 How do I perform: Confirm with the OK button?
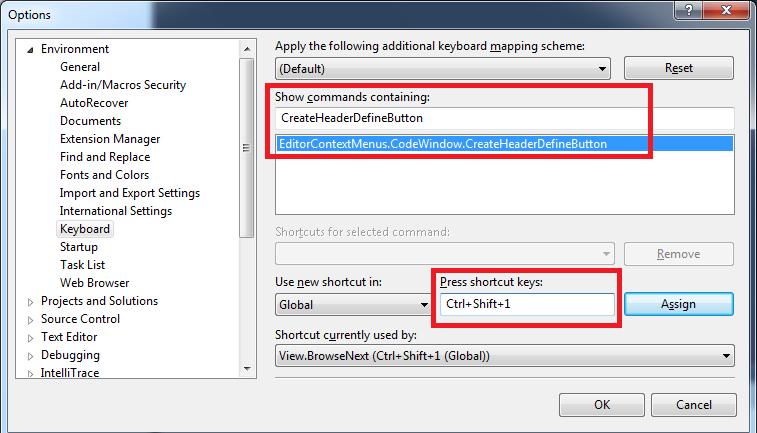pos(602,405)
